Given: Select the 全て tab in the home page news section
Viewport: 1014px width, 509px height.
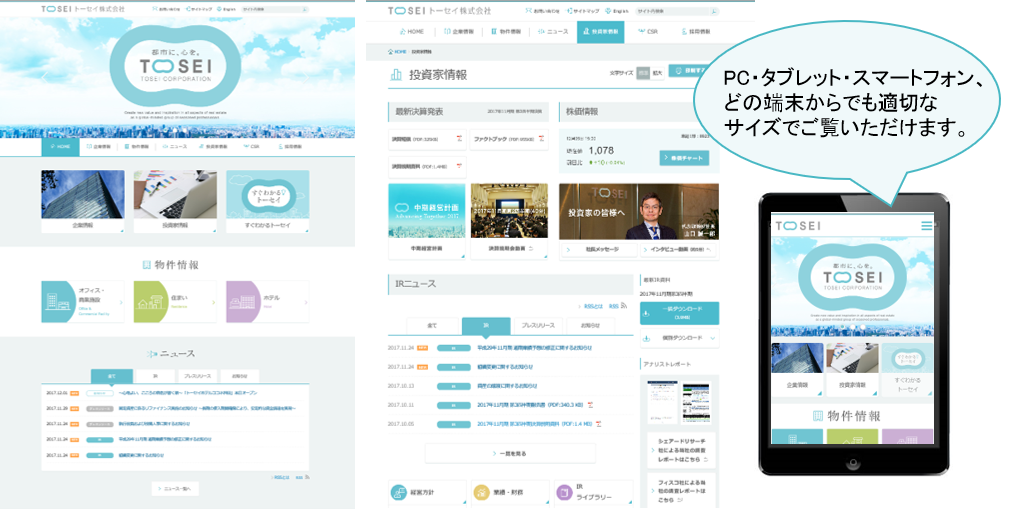Looking at the screenshot, I should click(111, 376).
